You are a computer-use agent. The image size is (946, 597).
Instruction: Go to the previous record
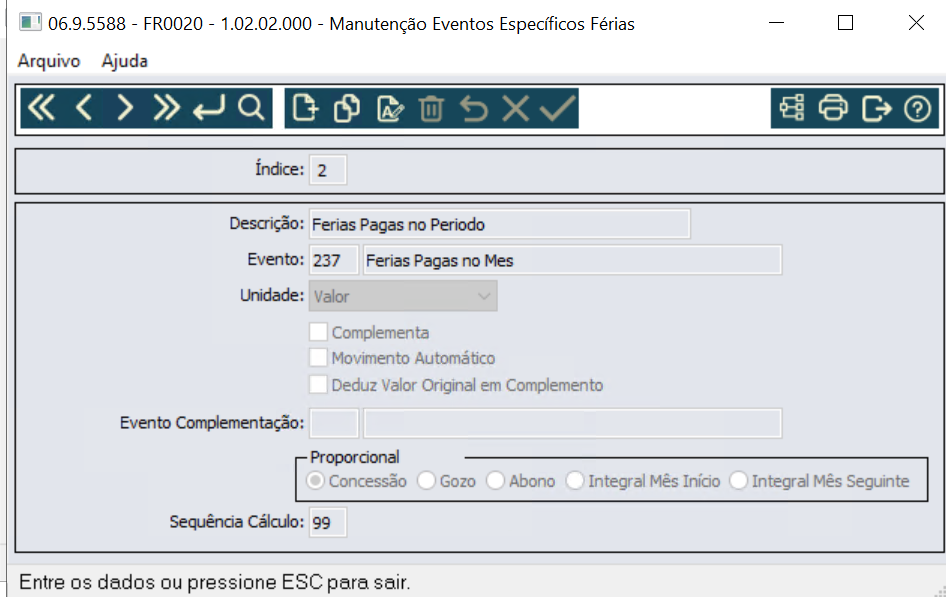[x=84, y=109]
